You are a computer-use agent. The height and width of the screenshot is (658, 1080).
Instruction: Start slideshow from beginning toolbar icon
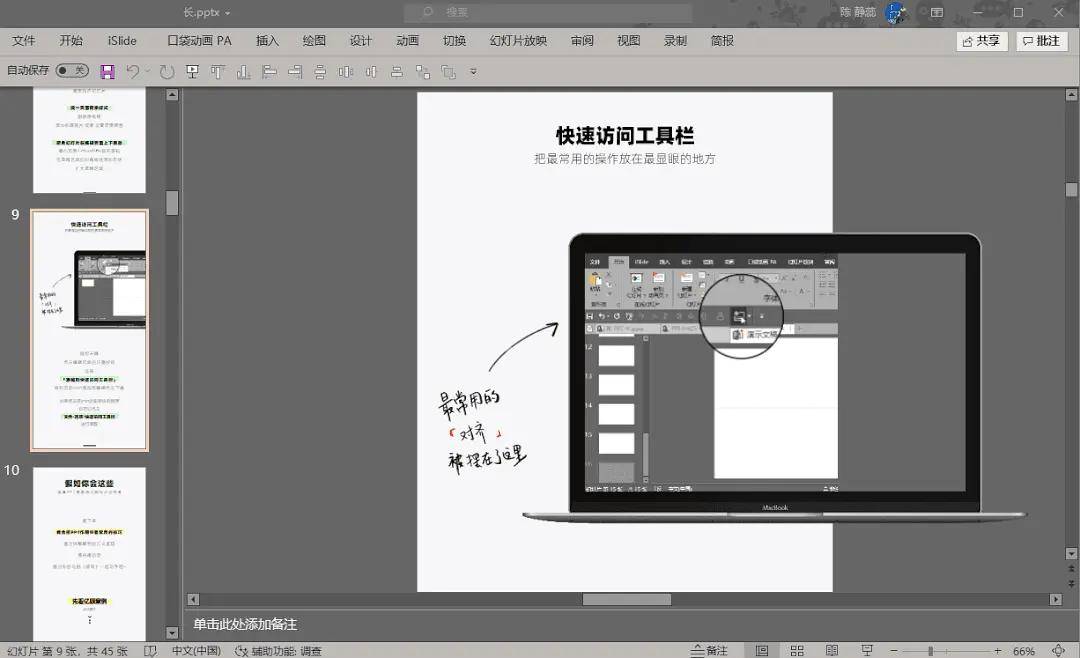click(x=193, y=71)
